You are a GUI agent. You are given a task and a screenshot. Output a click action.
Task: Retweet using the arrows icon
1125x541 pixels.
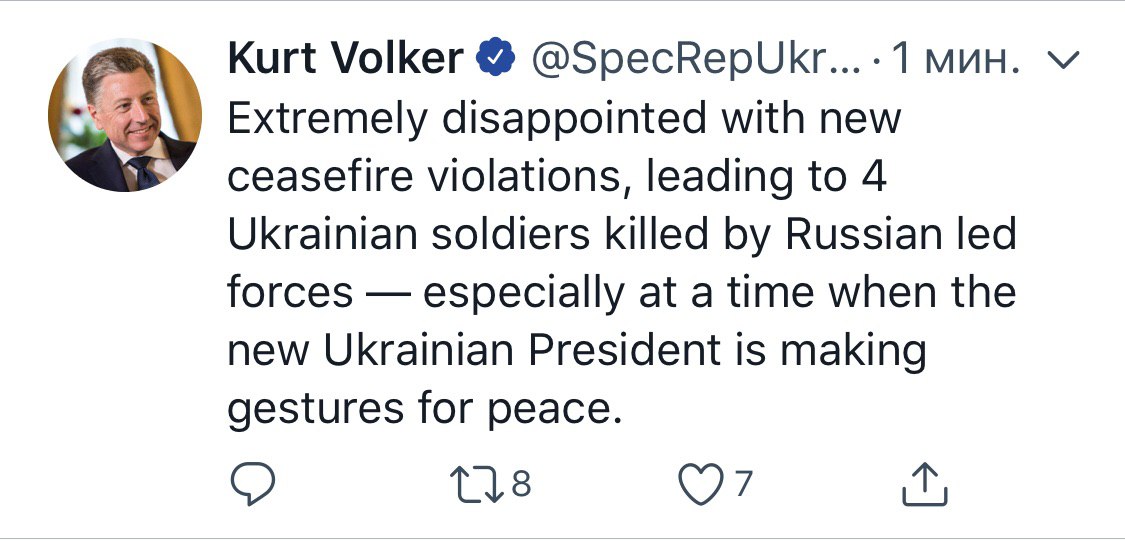pos(477,485)
